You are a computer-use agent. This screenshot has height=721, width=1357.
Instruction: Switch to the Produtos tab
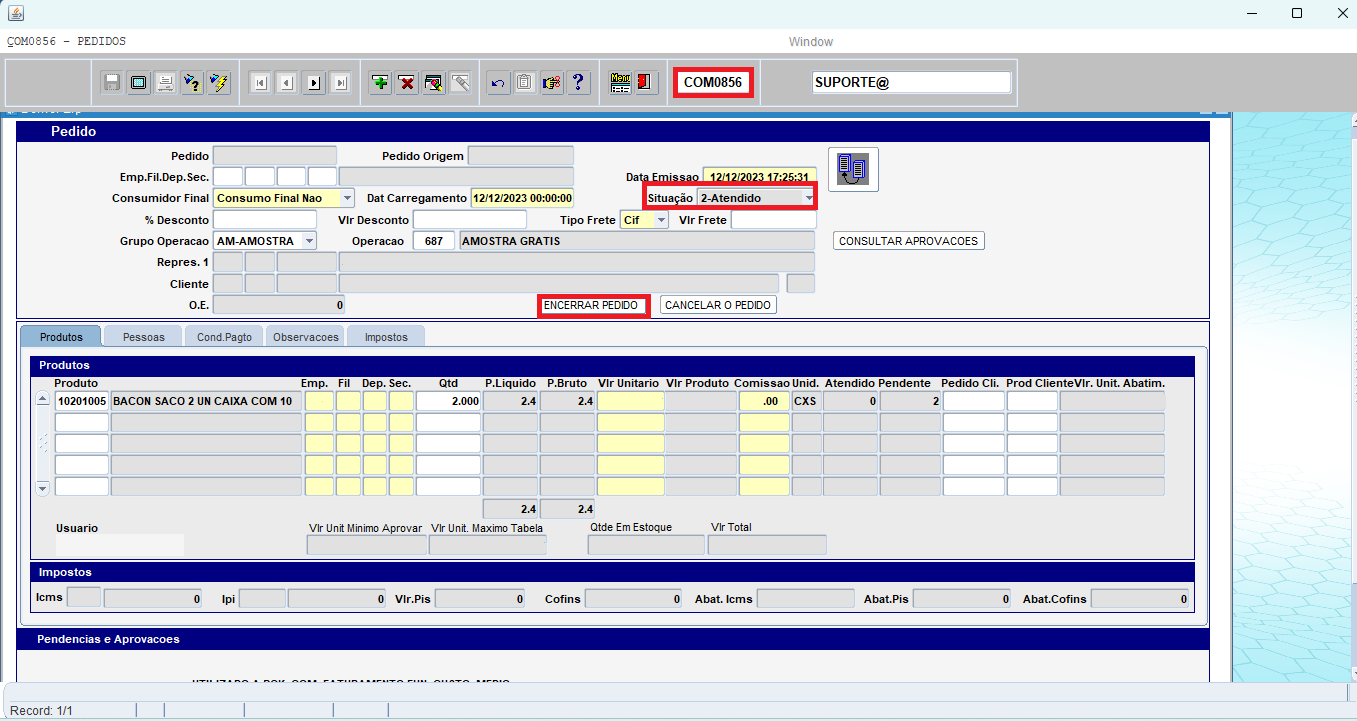61,337
